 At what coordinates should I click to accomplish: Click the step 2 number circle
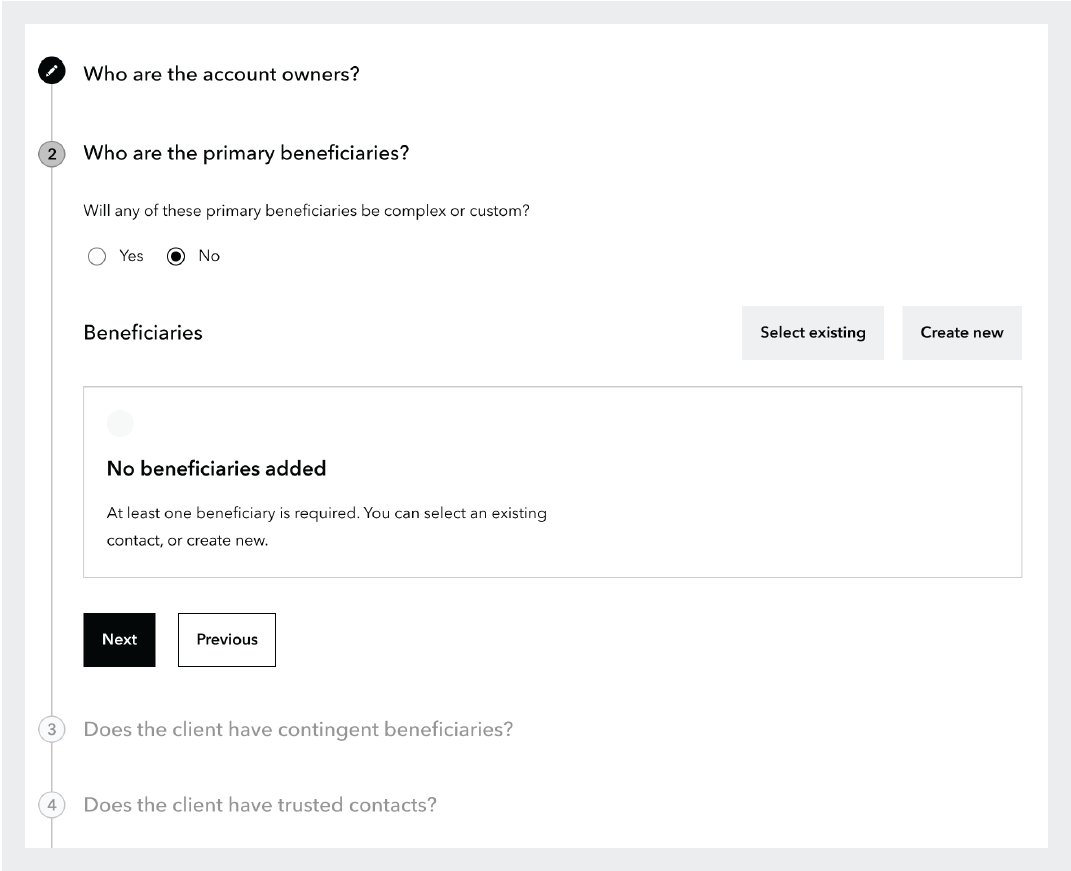[51, 154]
